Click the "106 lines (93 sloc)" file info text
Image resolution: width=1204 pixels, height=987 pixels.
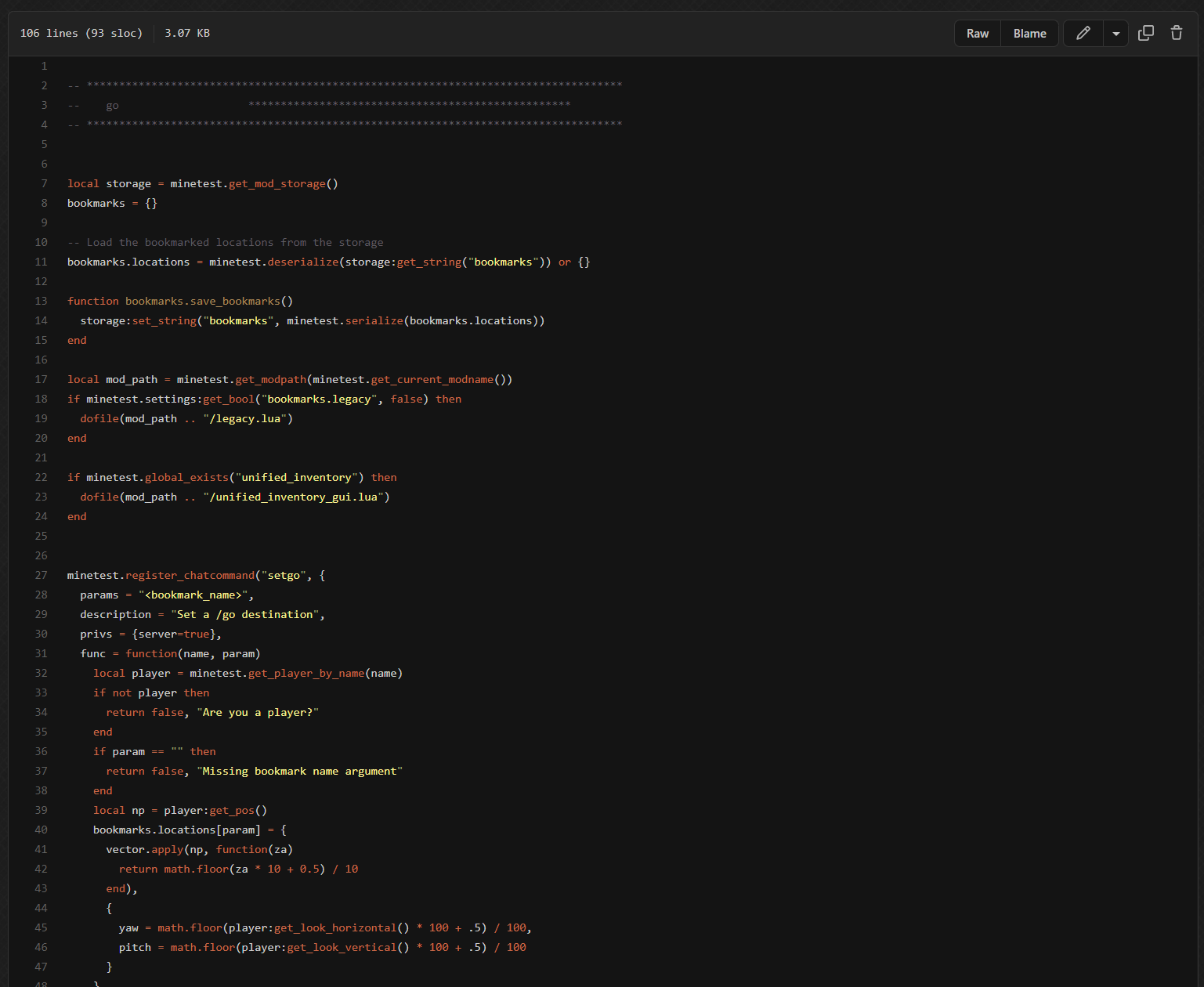click(81, 33)
